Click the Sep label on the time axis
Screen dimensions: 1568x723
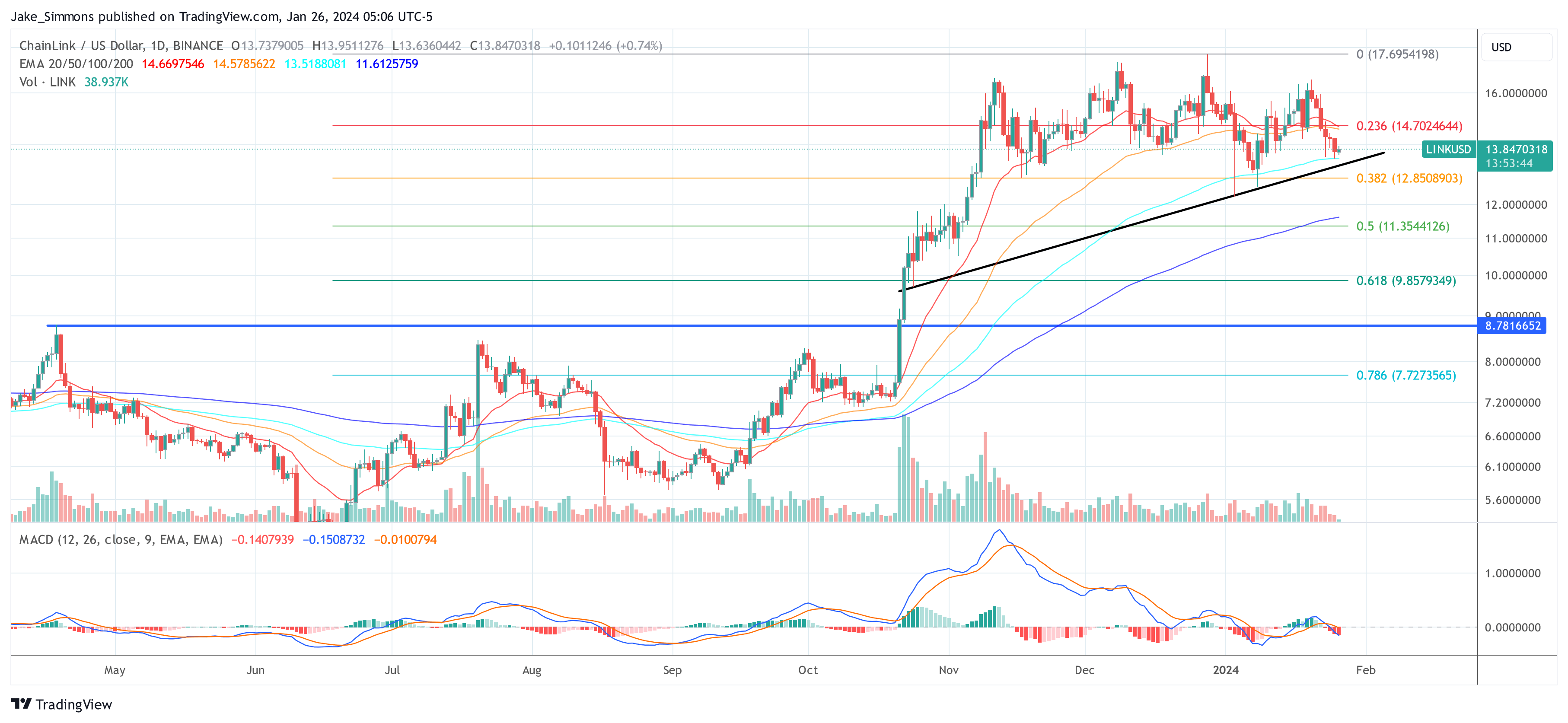(x=672, y=670)
